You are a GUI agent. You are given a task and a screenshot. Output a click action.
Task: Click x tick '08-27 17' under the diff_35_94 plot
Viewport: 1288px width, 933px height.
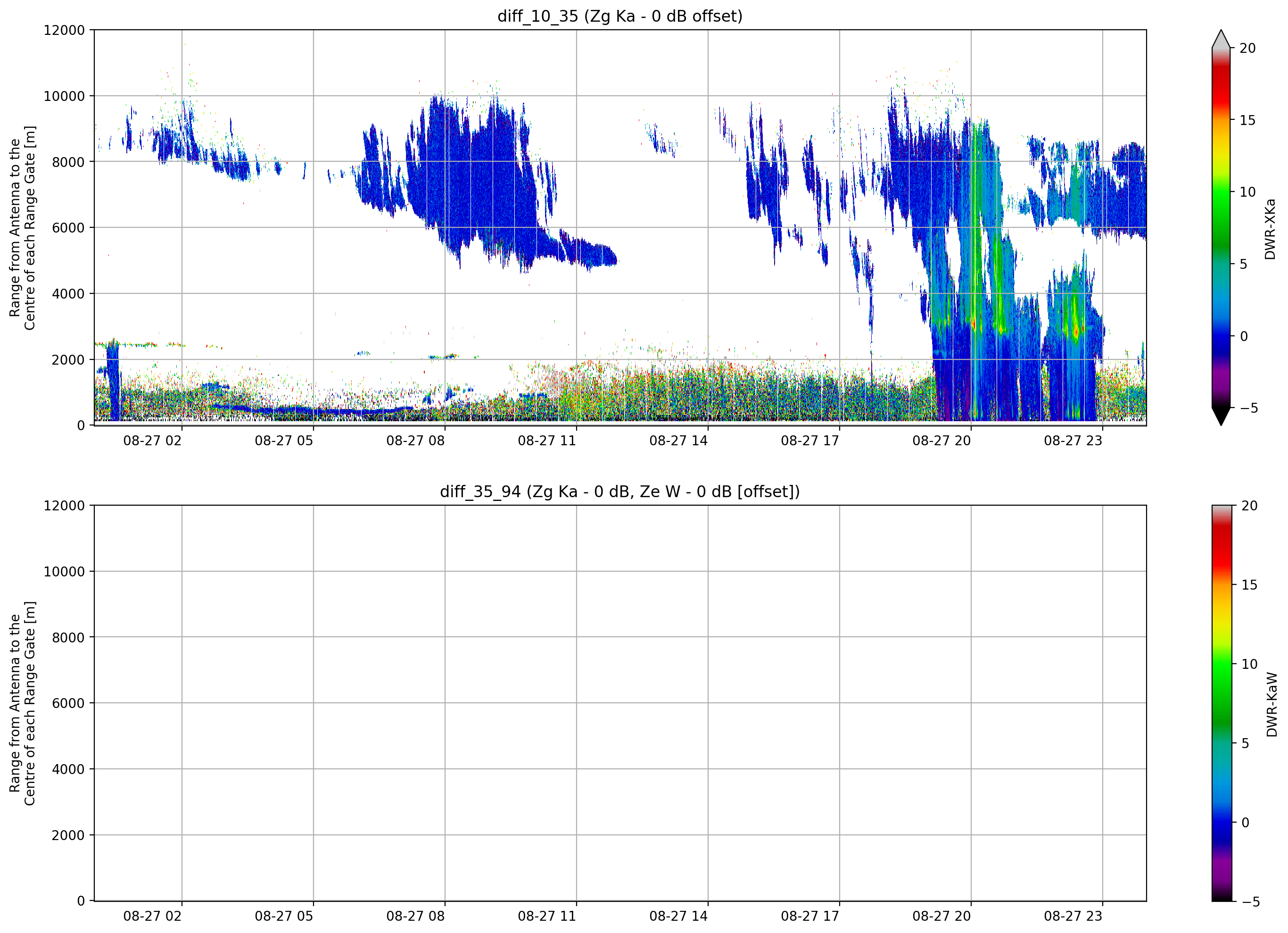[x=810, y=916]
